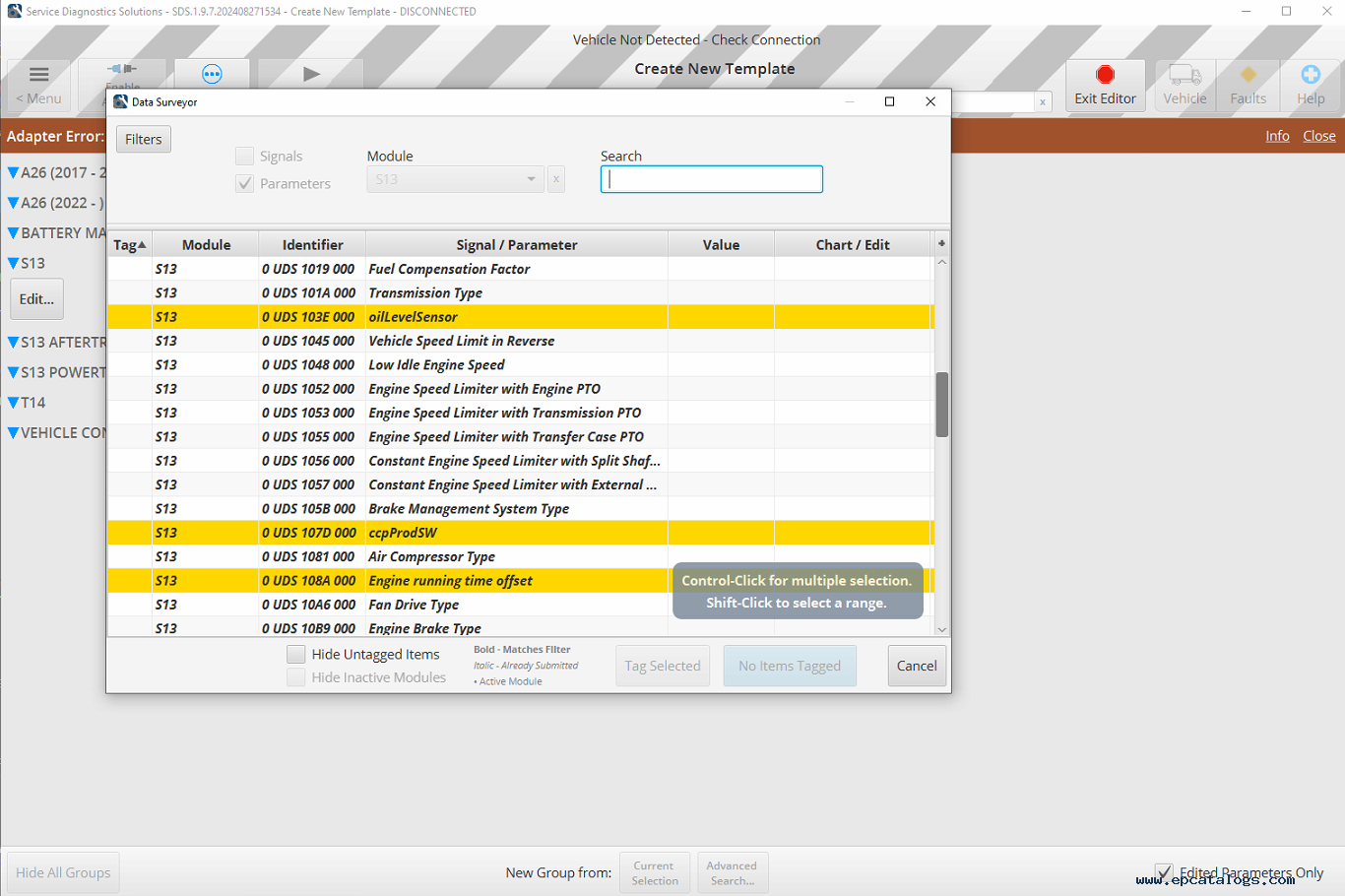Open the Info link in error bar
This screenshot has height=896, width=1345.
click(x=1277, y=136)
